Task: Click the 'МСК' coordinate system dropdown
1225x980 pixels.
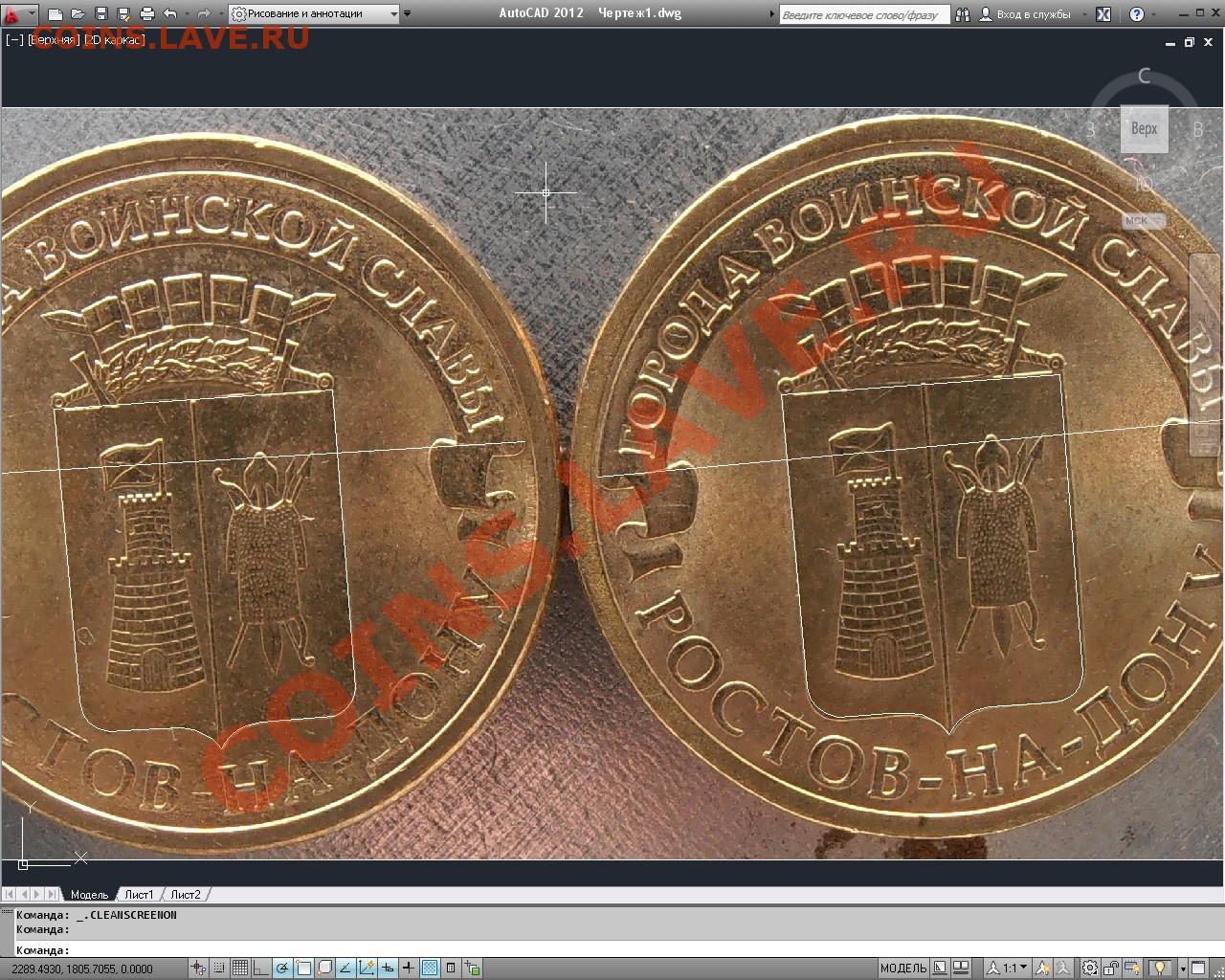Action: point(1144,220)
